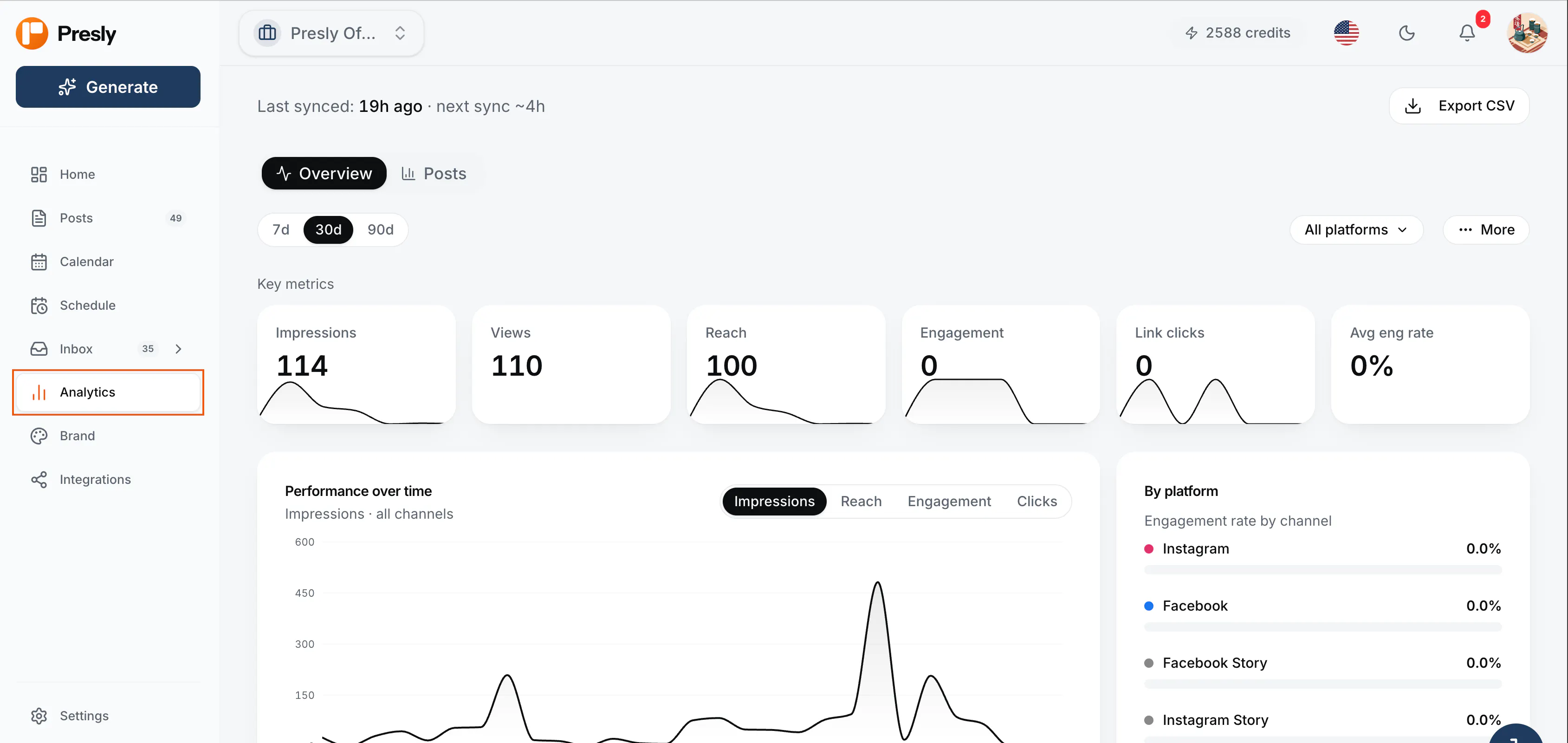Click the Facebook engagement rate bar
This screenshot has width=1568, height=743.
pyautogui.click(x=1323, y=627)
